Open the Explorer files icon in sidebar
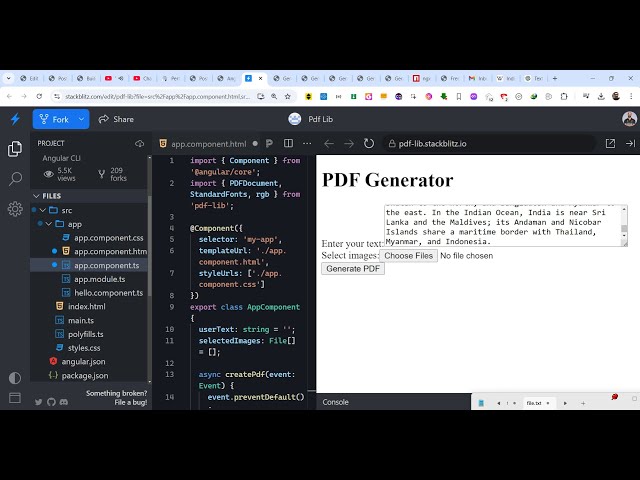640x480 pixels. [x=15, y=149]
